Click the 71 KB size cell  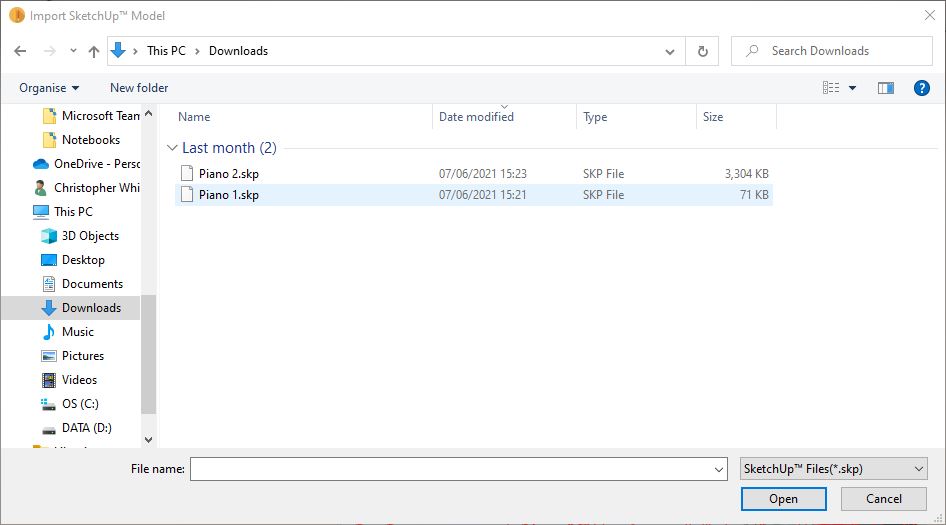coord(754,195)
